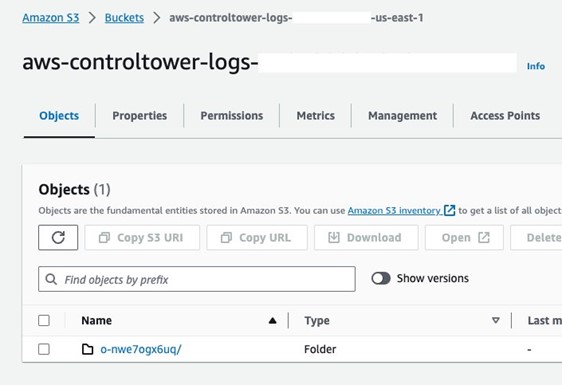Click the folder icon beside o-nwe7ogx6uq/
562x385 pixels.
pyautogui.click(x=87, y=349)
